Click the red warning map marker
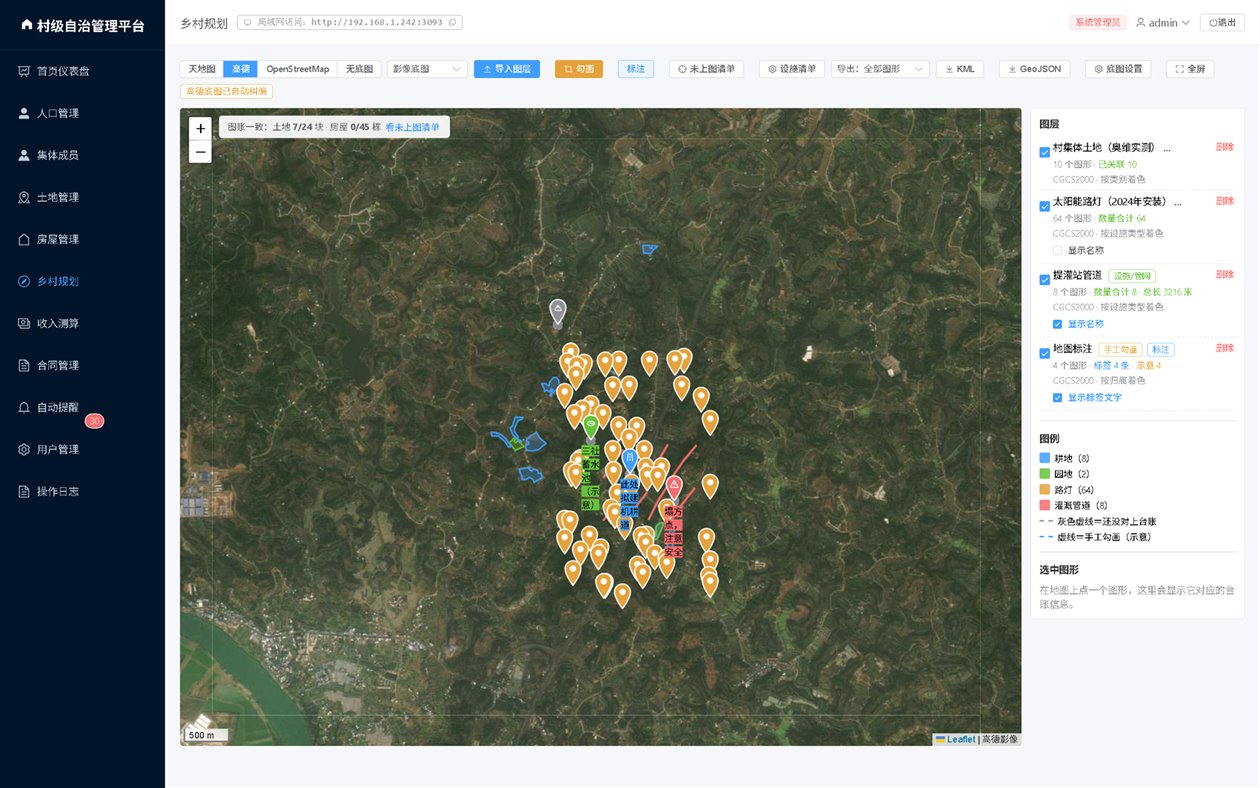Viewport: 1260px width, 788px height. (674, 489)
